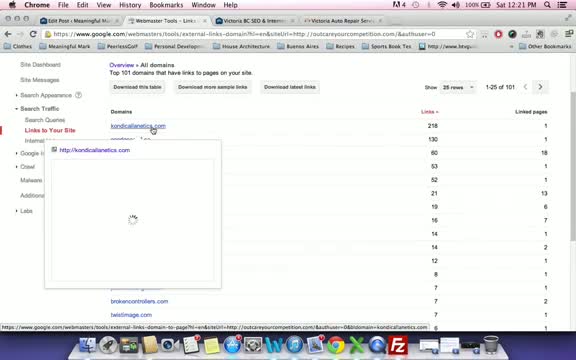576x360 pixels.
Task: Open Notification Center list icon
Action: tap(562, 5)
